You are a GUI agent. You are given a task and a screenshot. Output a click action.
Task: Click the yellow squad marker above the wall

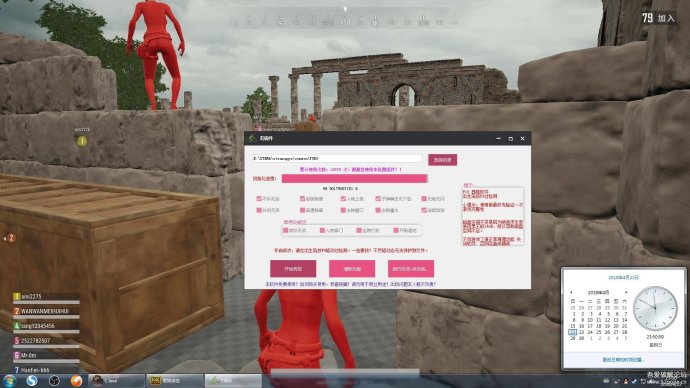[x=82, y=141]
